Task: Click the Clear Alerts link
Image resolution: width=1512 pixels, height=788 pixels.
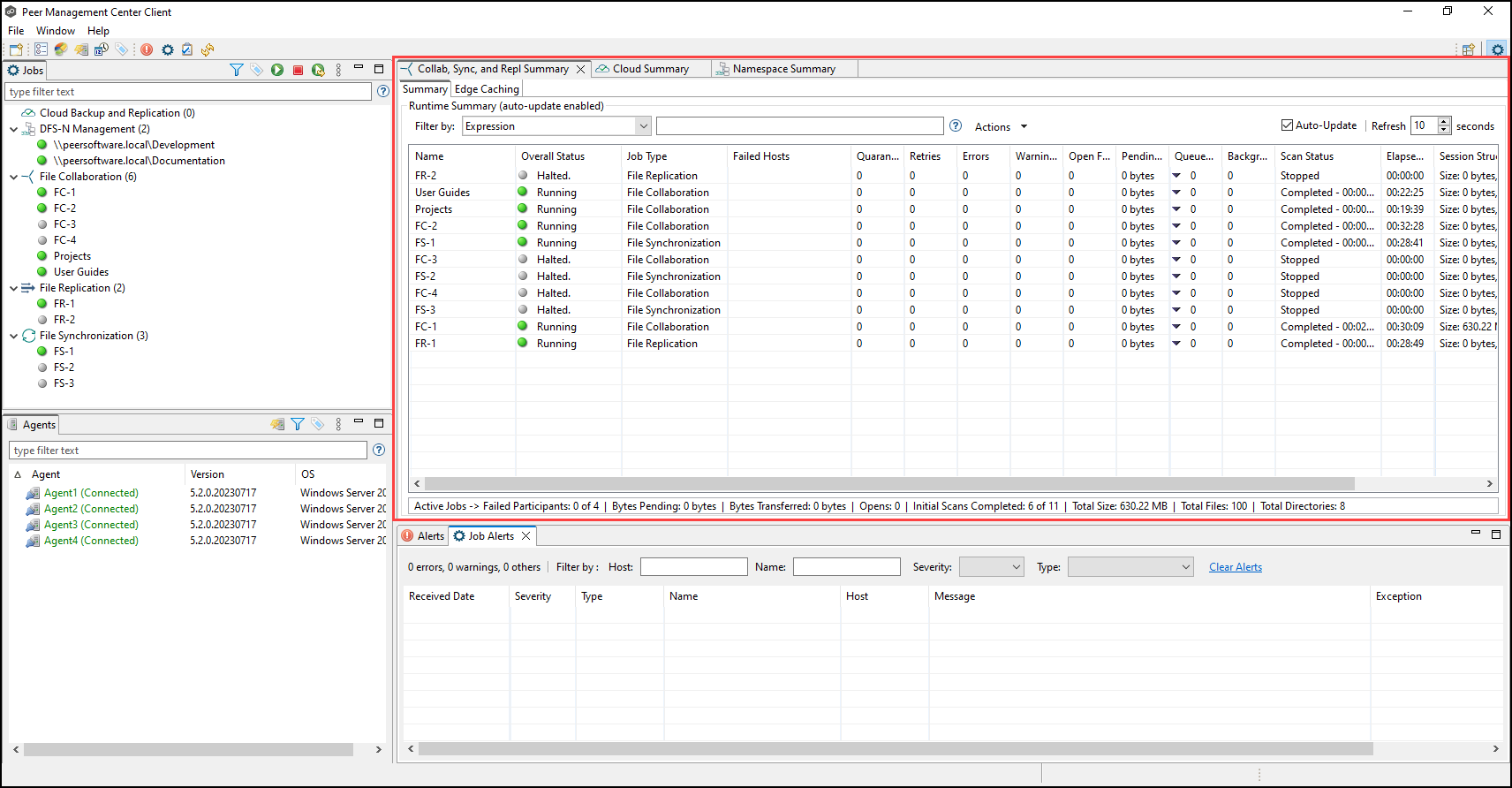Action: tap(1235, 567)
